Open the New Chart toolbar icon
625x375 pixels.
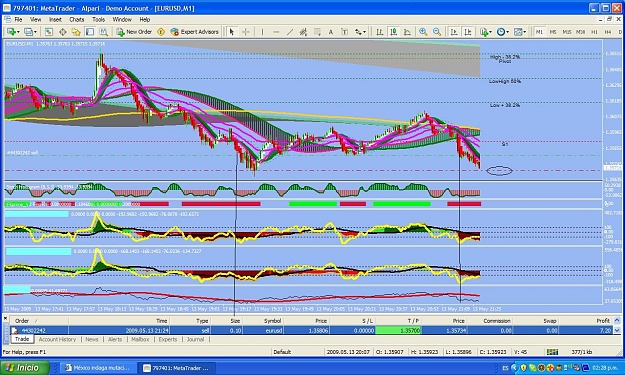click(x=11, y=32)
